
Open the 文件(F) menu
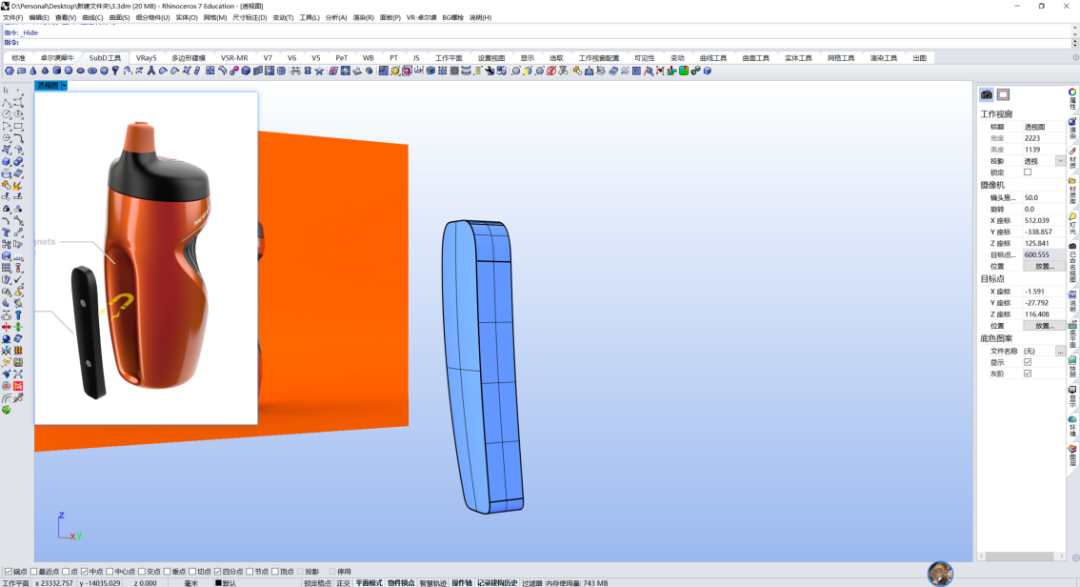(x=13, y=17)
